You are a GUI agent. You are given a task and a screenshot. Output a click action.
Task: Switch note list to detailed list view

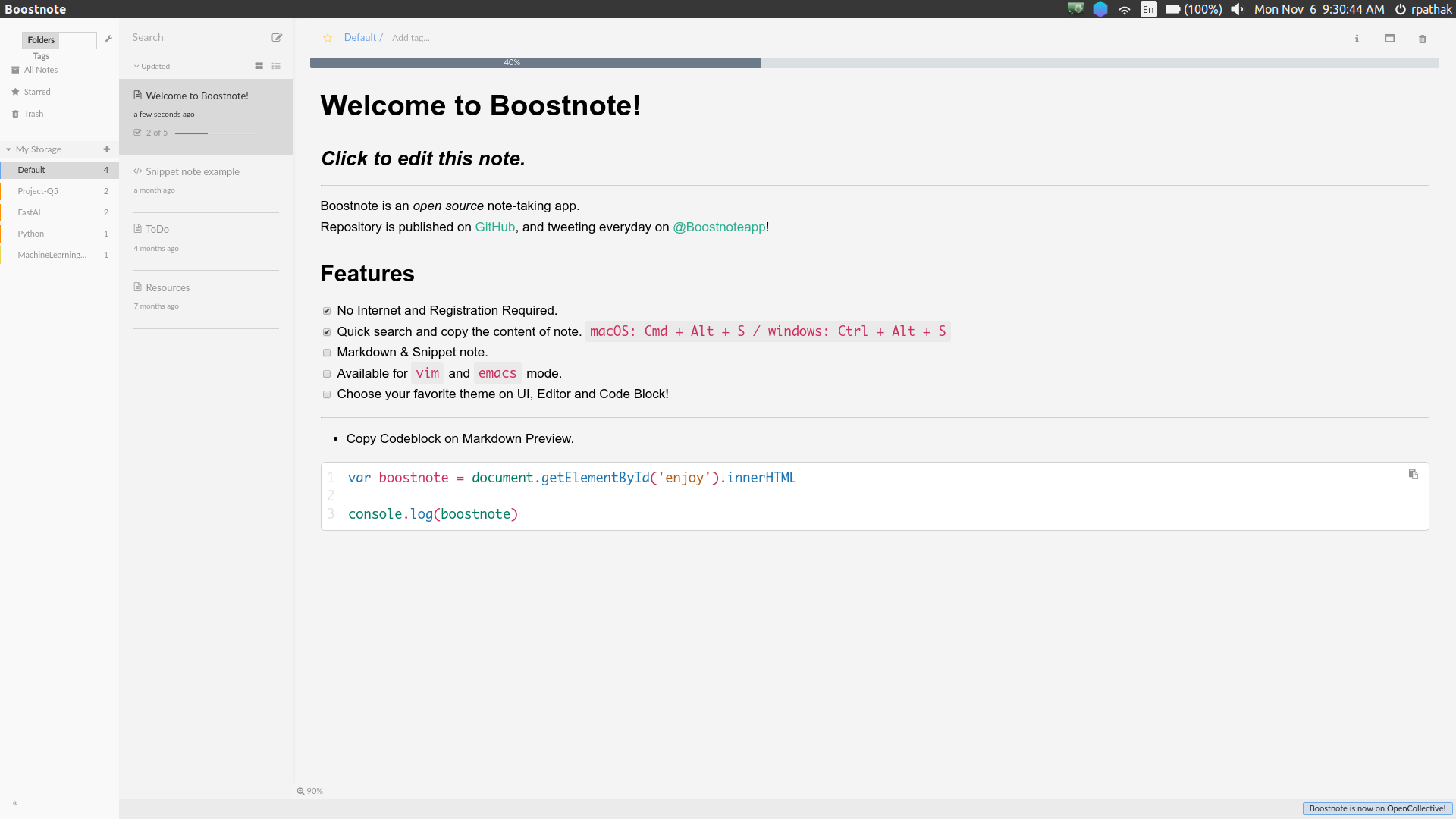tap(276, 66)
